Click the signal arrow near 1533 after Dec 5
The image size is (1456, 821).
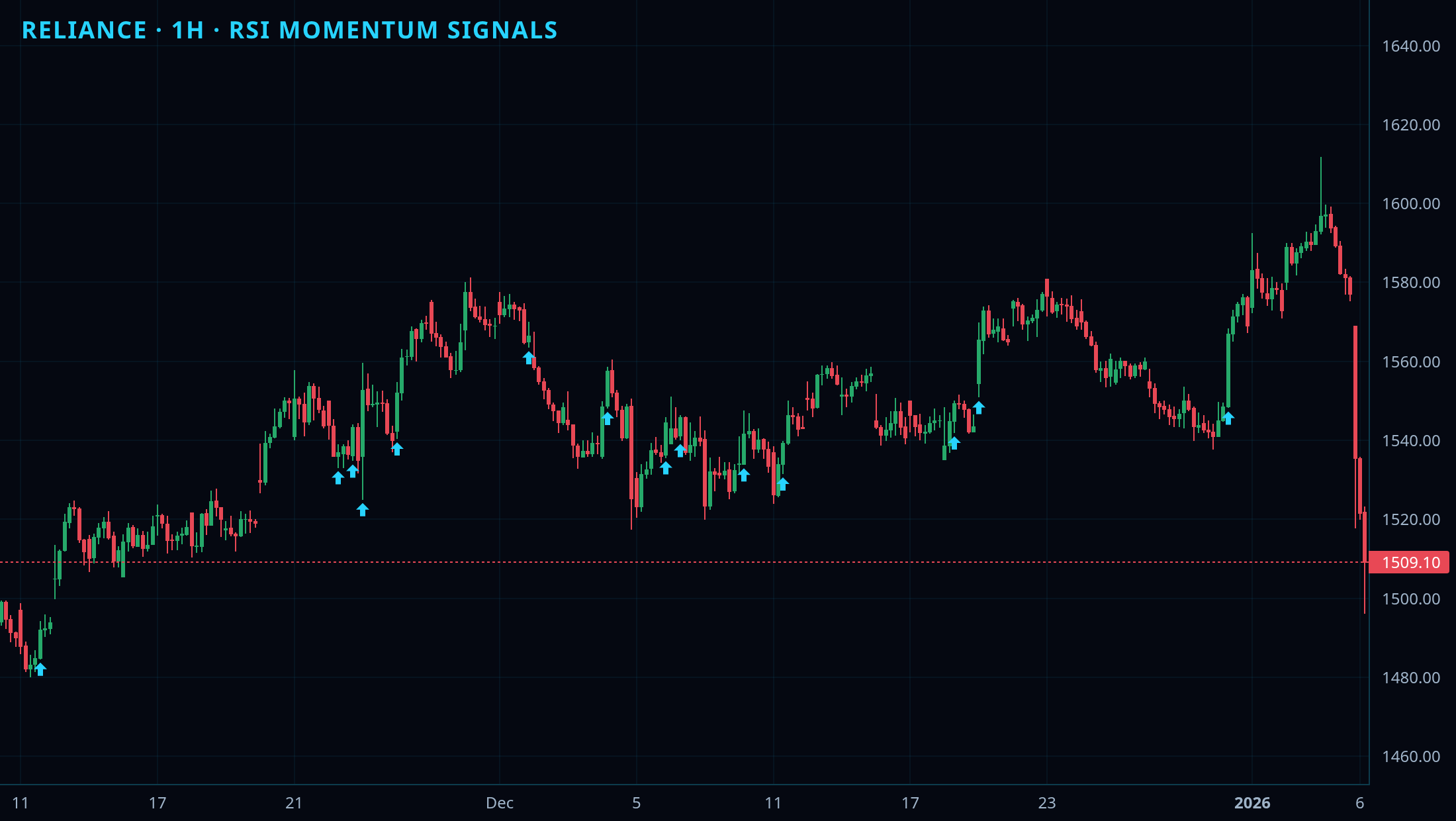click(666, 468)
